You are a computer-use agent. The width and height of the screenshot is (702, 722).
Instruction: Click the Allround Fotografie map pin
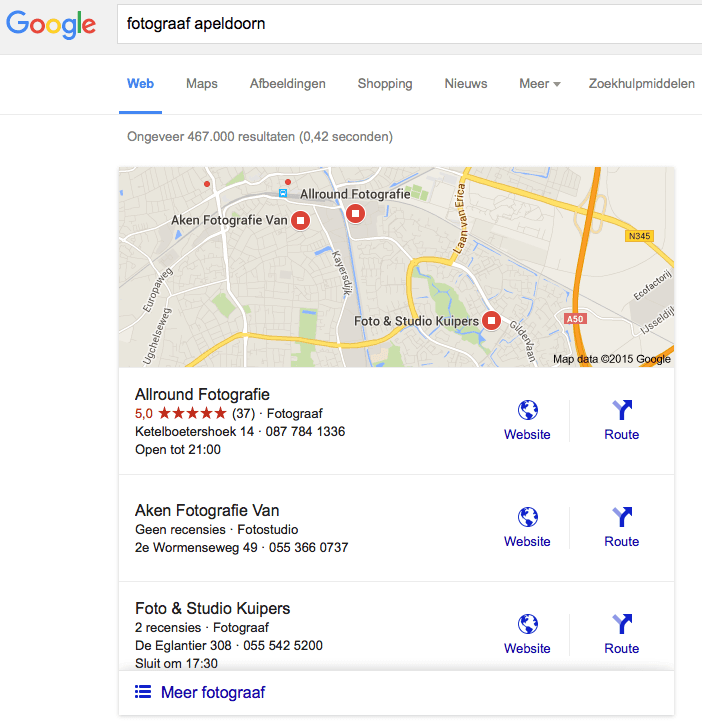356,213
